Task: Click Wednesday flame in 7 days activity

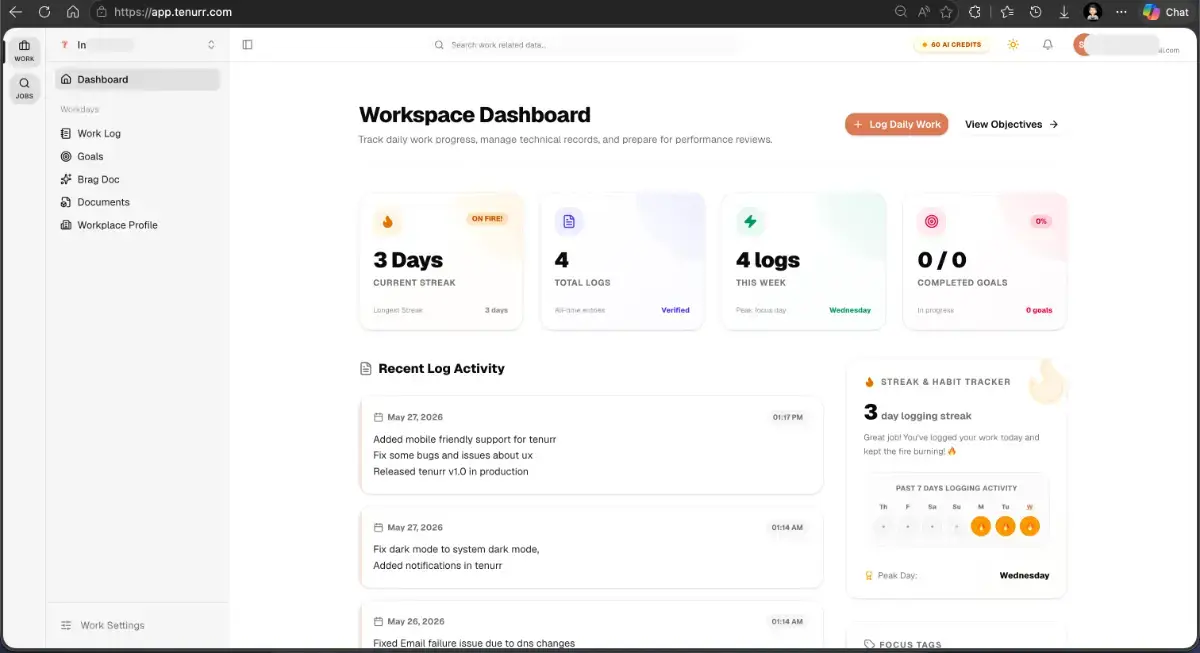Action: tap(1029, 526)
